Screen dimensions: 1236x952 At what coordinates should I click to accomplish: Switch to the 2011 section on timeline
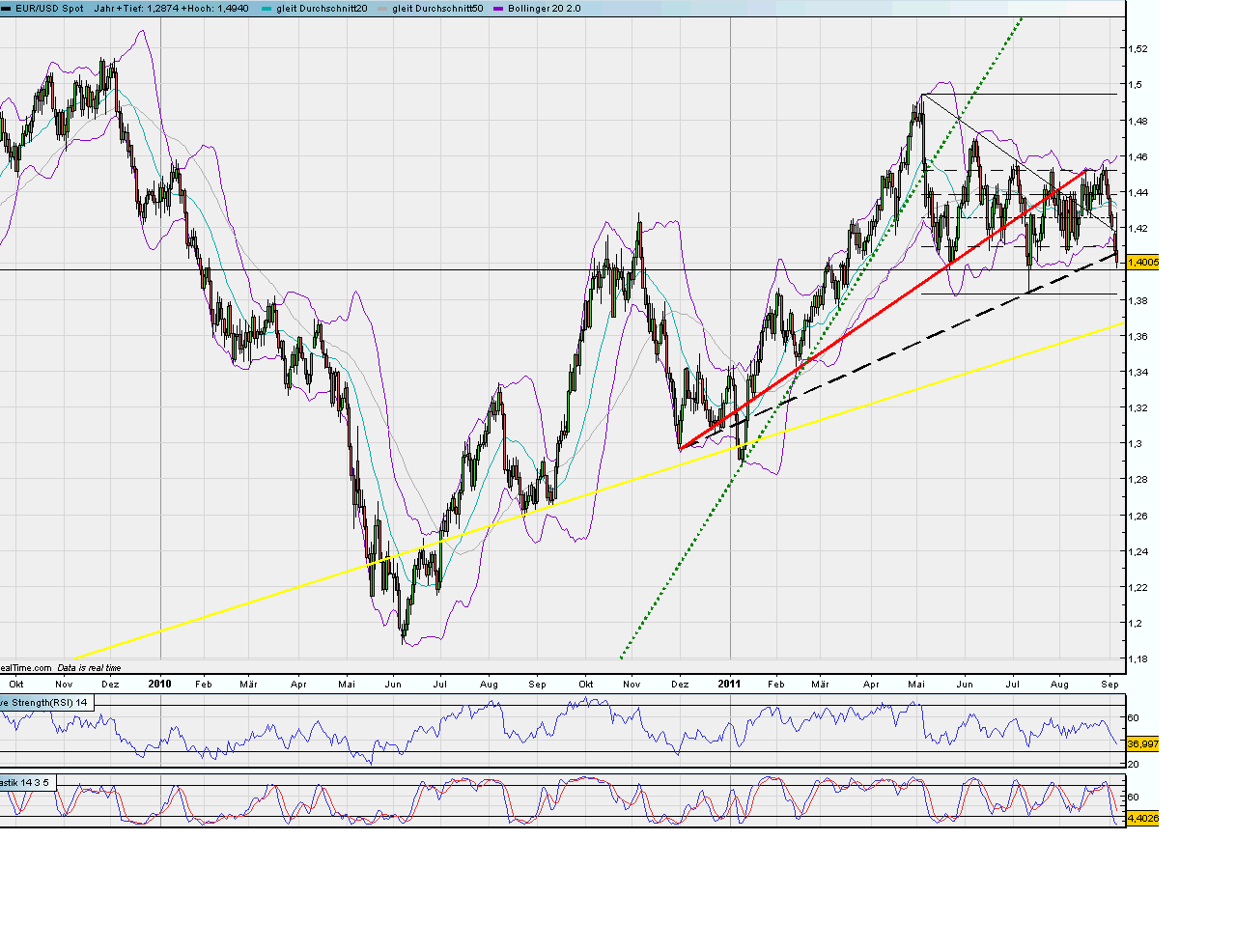(729, 684)
